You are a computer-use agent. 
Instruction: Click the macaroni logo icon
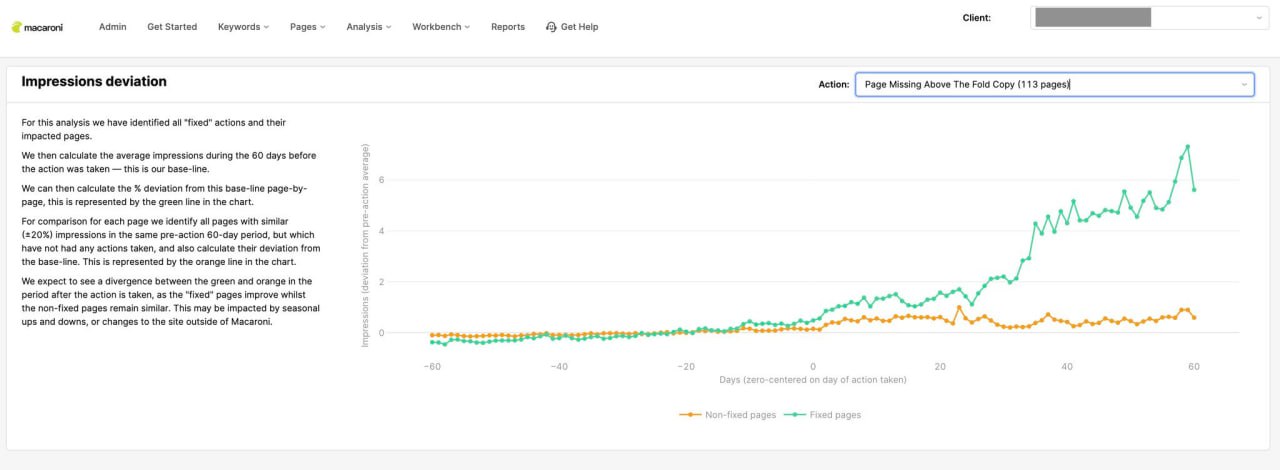[17, 27]
